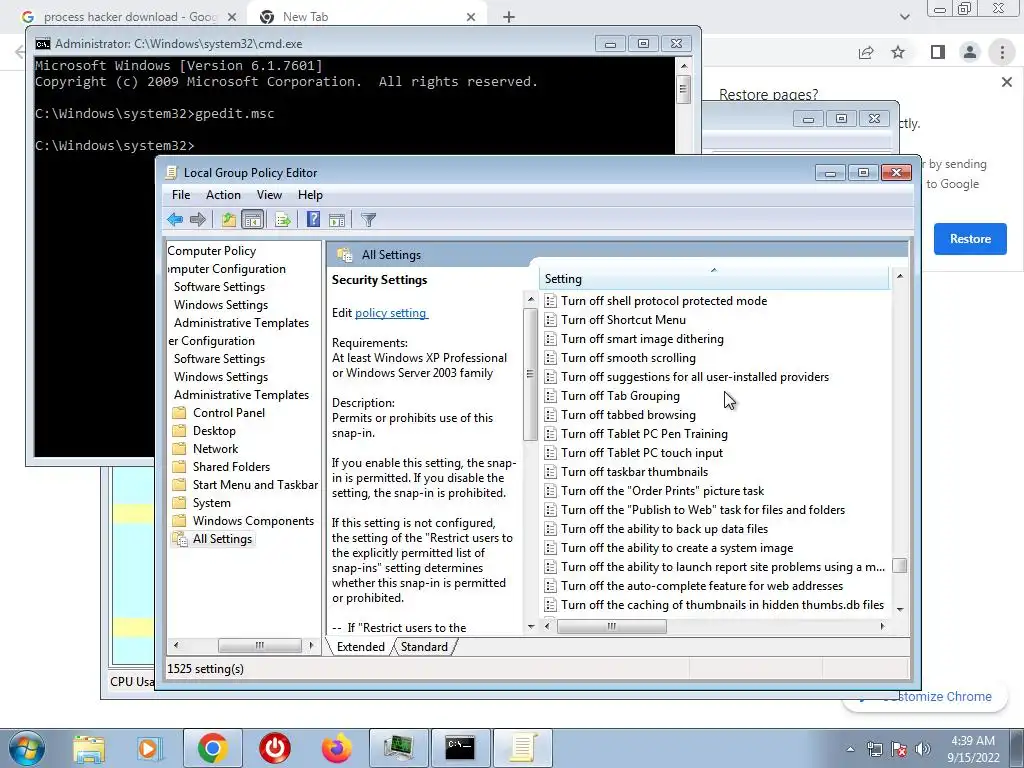Click volume speaker icon in system tray

[x=923, y=749]
